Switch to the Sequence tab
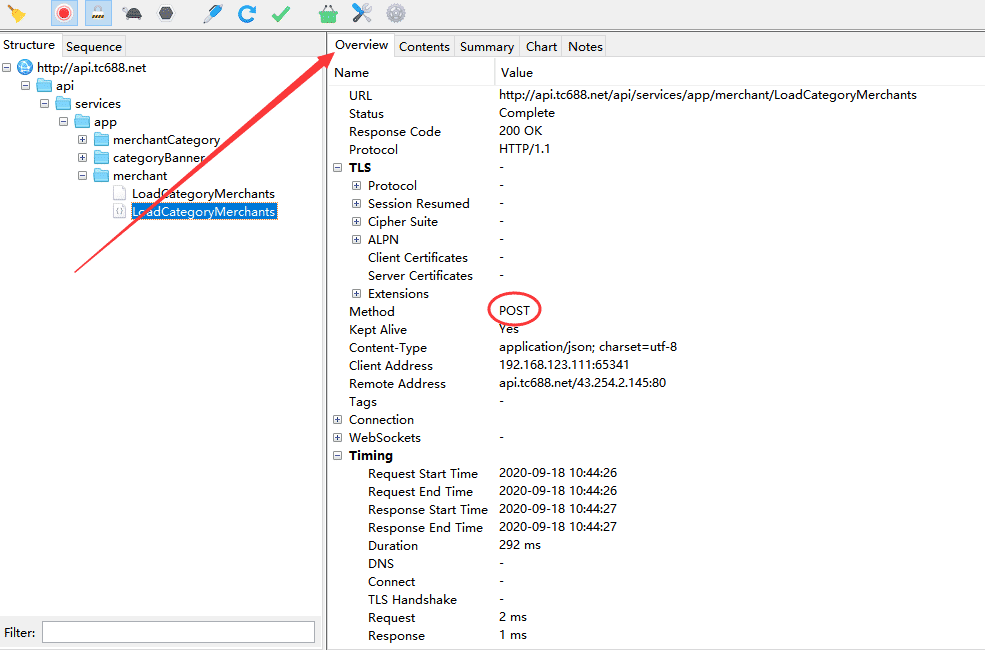 (x=93, y=46)
